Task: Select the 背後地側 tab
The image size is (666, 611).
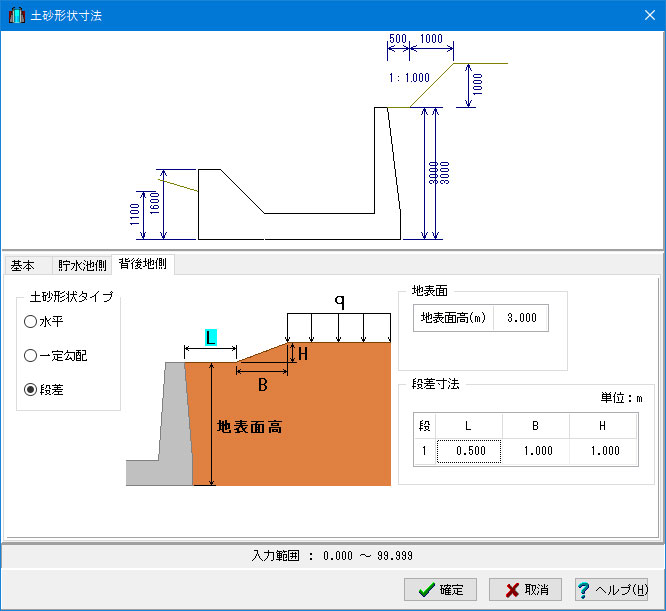Action: (x=143, y=264)
